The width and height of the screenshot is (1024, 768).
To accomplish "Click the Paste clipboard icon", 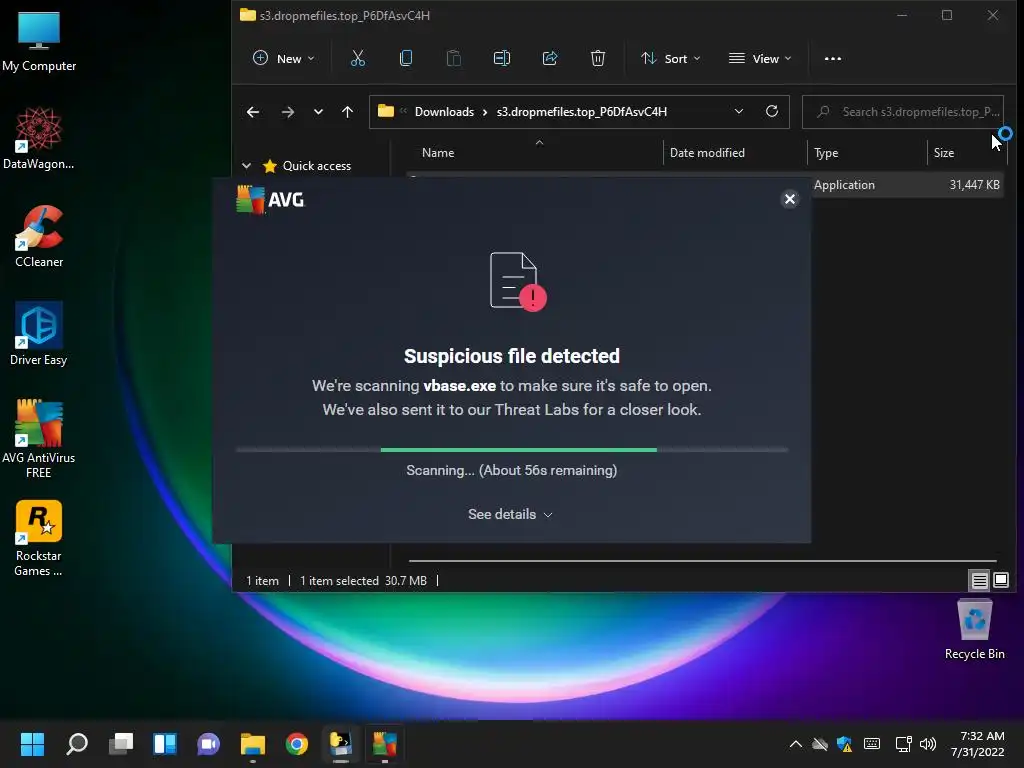I will (453, 59).
